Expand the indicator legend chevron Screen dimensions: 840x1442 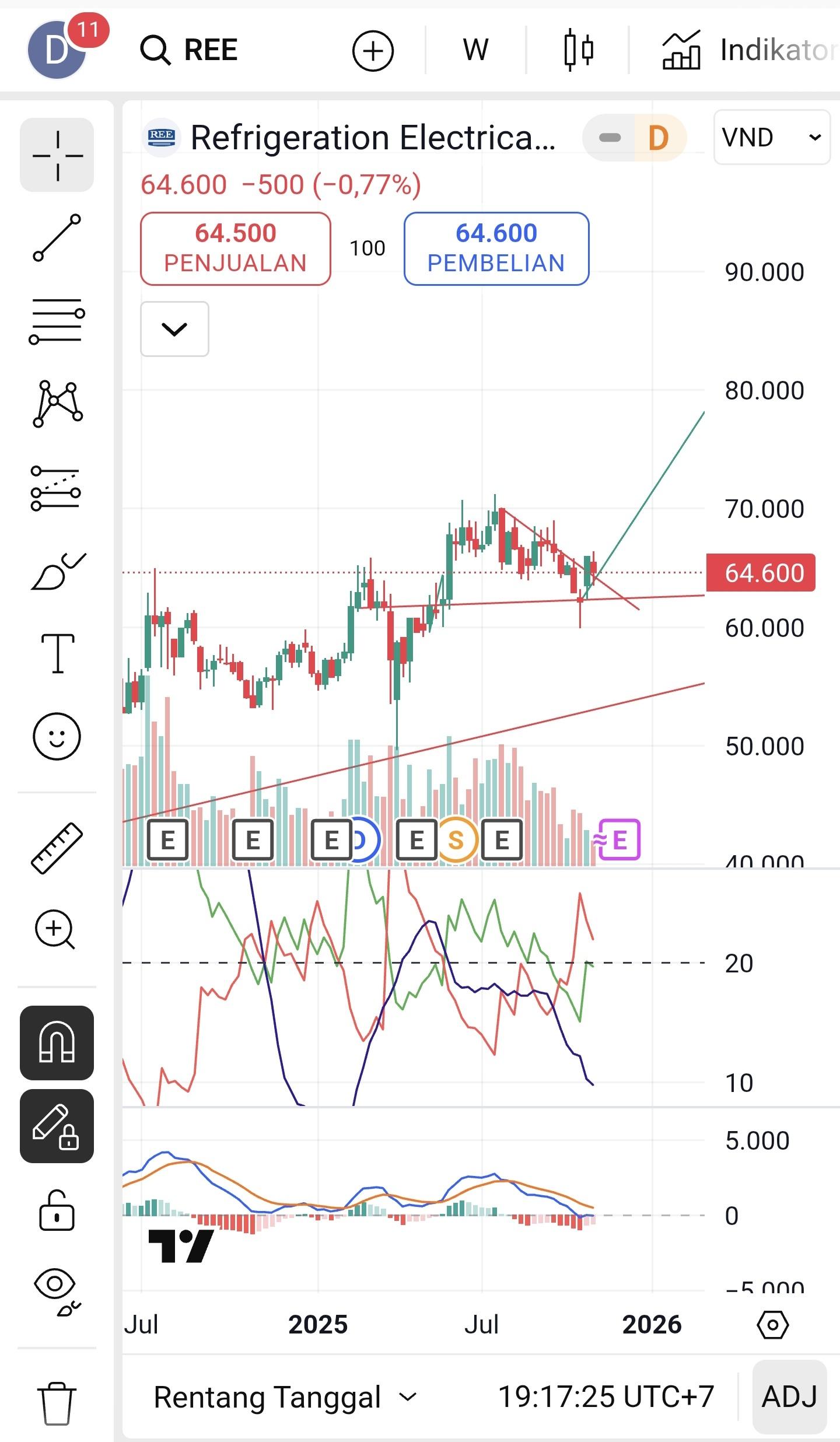(174, 329)
